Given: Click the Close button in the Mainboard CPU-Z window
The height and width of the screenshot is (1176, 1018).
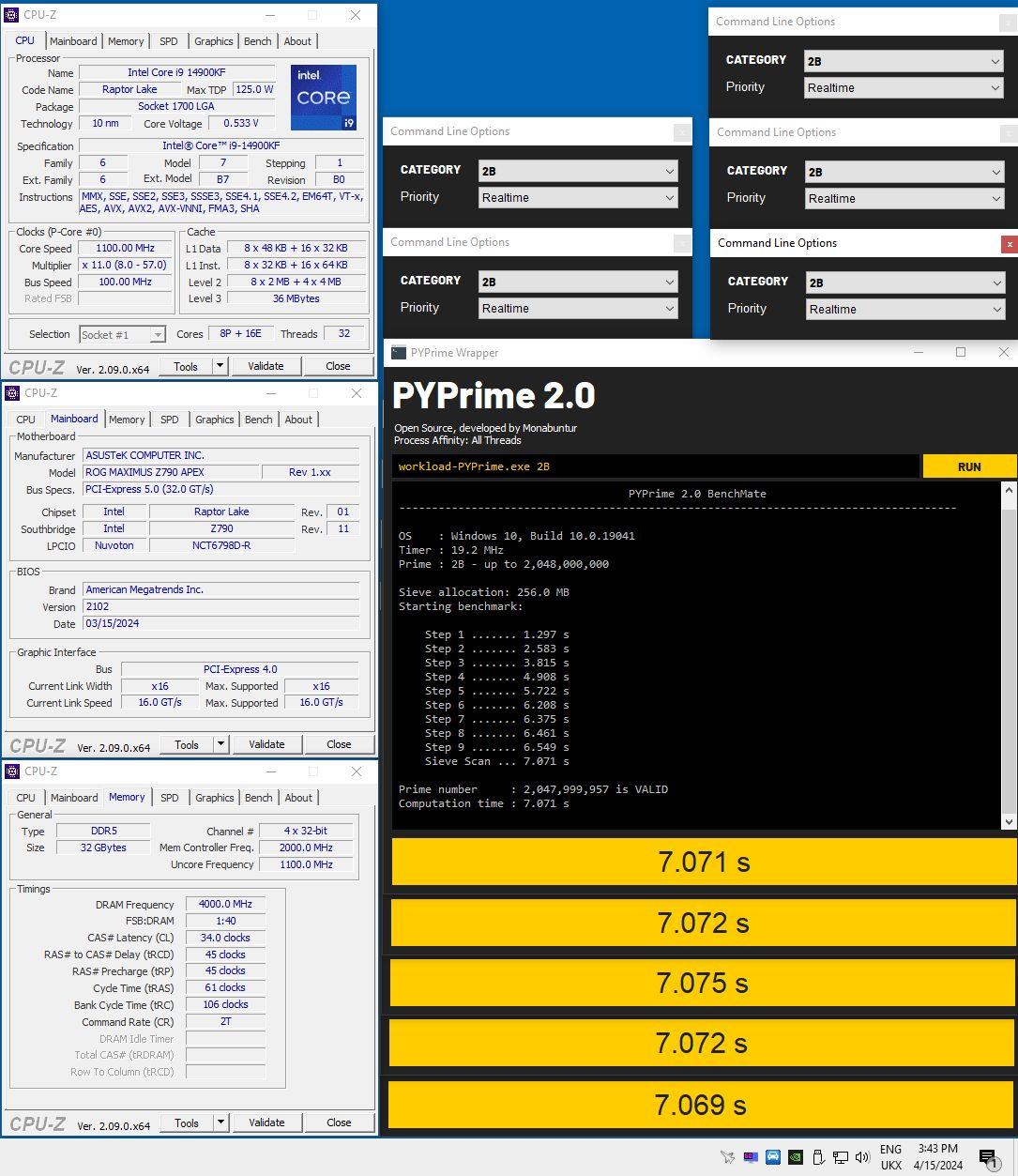Looking at the screenshot, I should click(339, 744).
